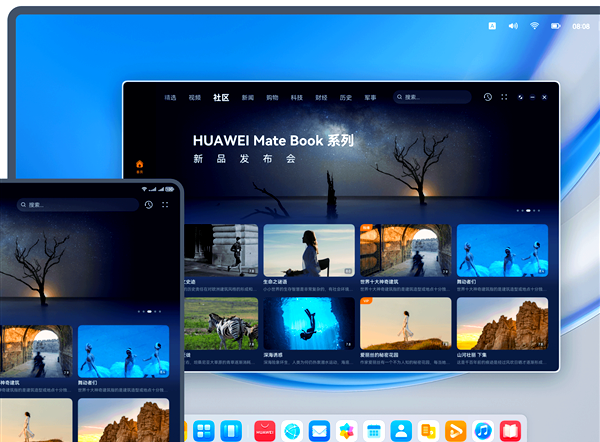600x442 pixels.
Task: Launch the red HUAWEI store app from dock
Action: pos(265,431)
